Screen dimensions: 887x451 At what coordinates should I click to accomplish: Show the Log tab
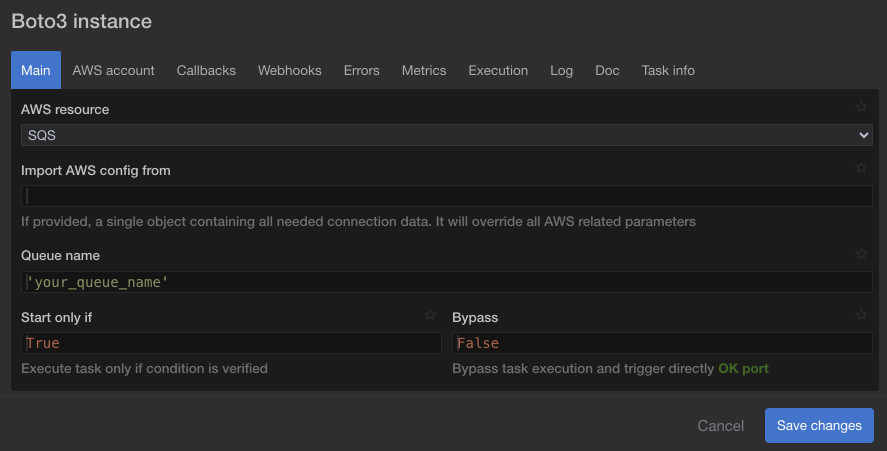point(561,70)
